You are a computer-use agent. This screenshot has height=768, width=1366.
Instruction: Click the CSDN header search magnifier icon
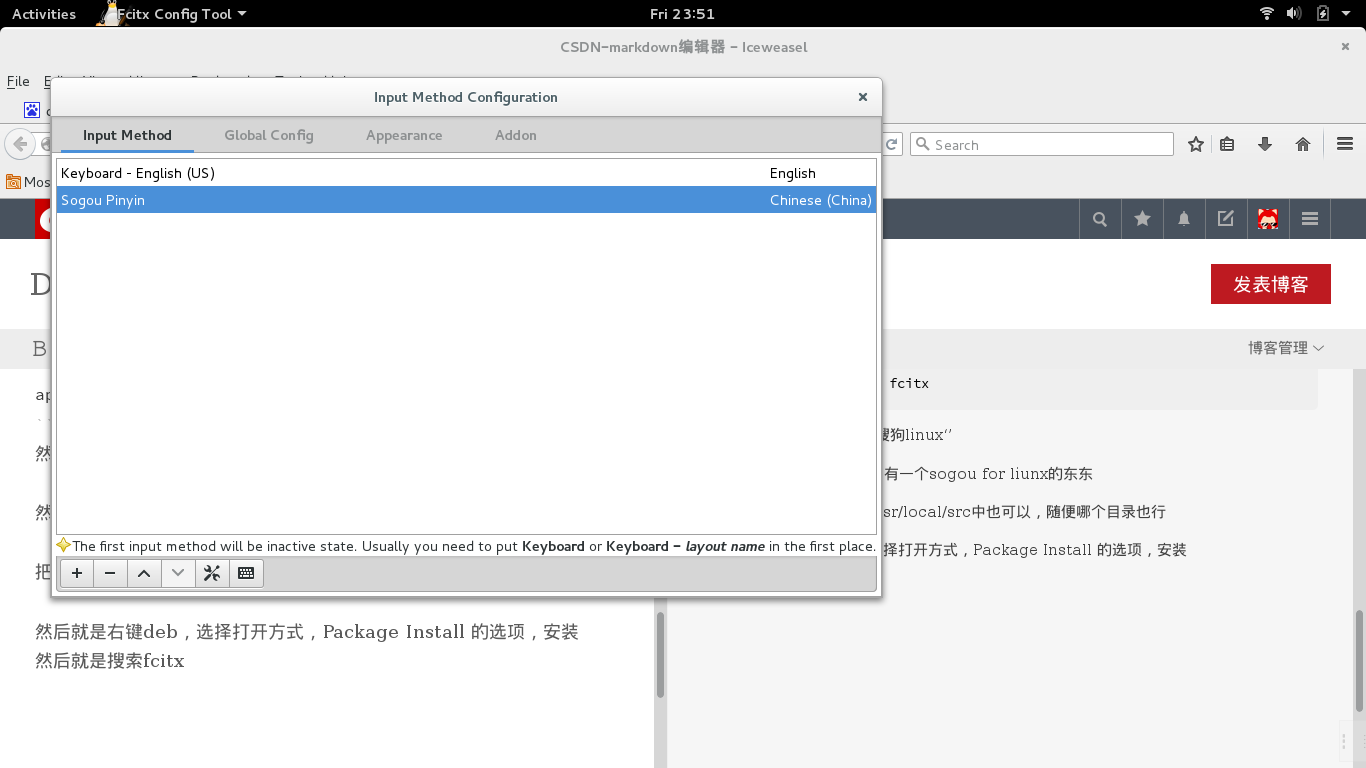click(x=1100, y=219)
